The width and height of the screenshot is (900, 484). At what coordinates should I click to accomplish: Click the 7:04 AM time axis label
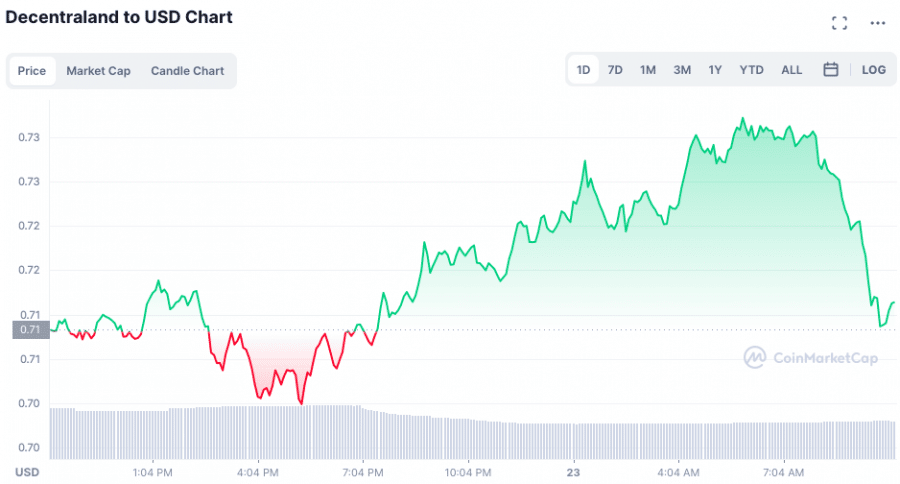783,471
